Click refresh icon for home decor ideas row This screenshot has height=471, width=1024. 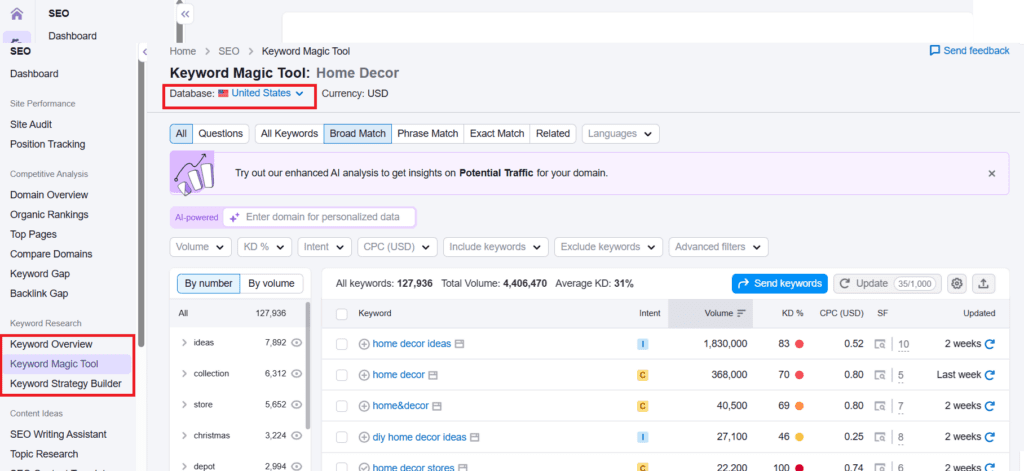[990, 344]
